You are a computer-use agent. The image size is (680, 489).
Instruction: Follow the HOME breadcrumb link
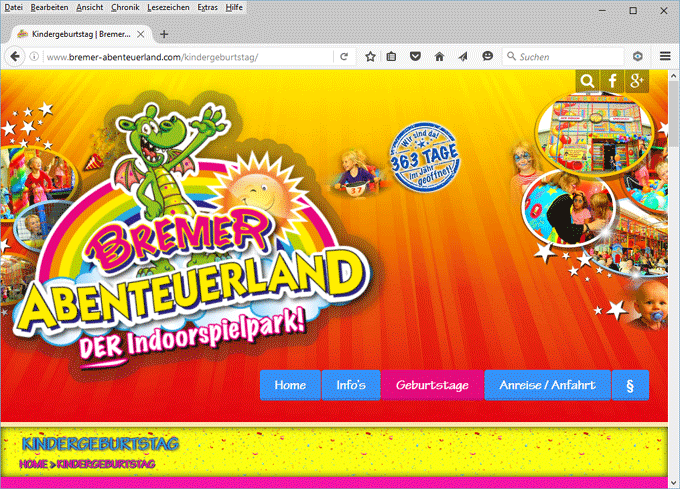point(33,464)
